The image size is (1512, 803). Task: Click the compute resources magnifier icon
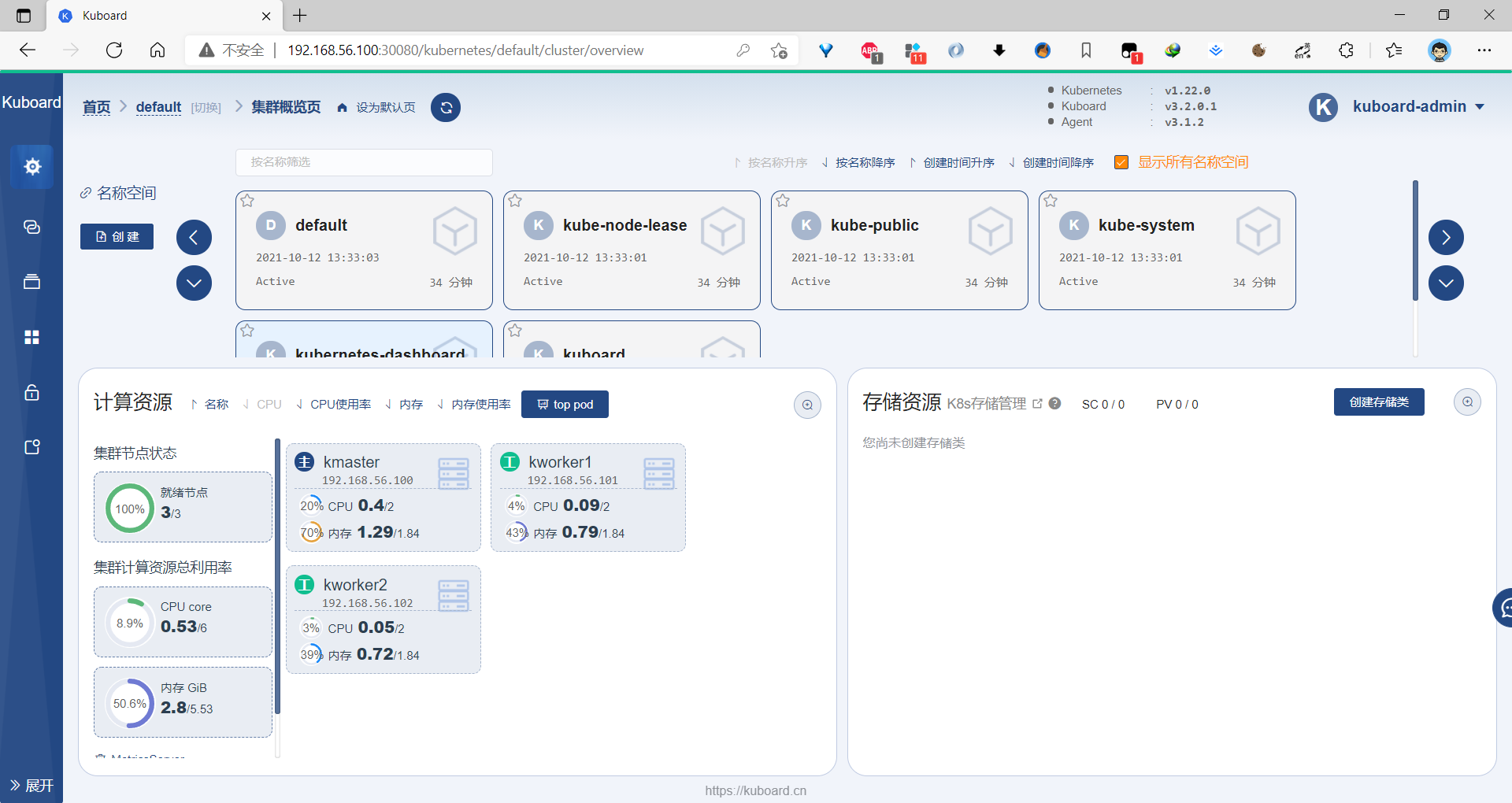coord(807,405)
